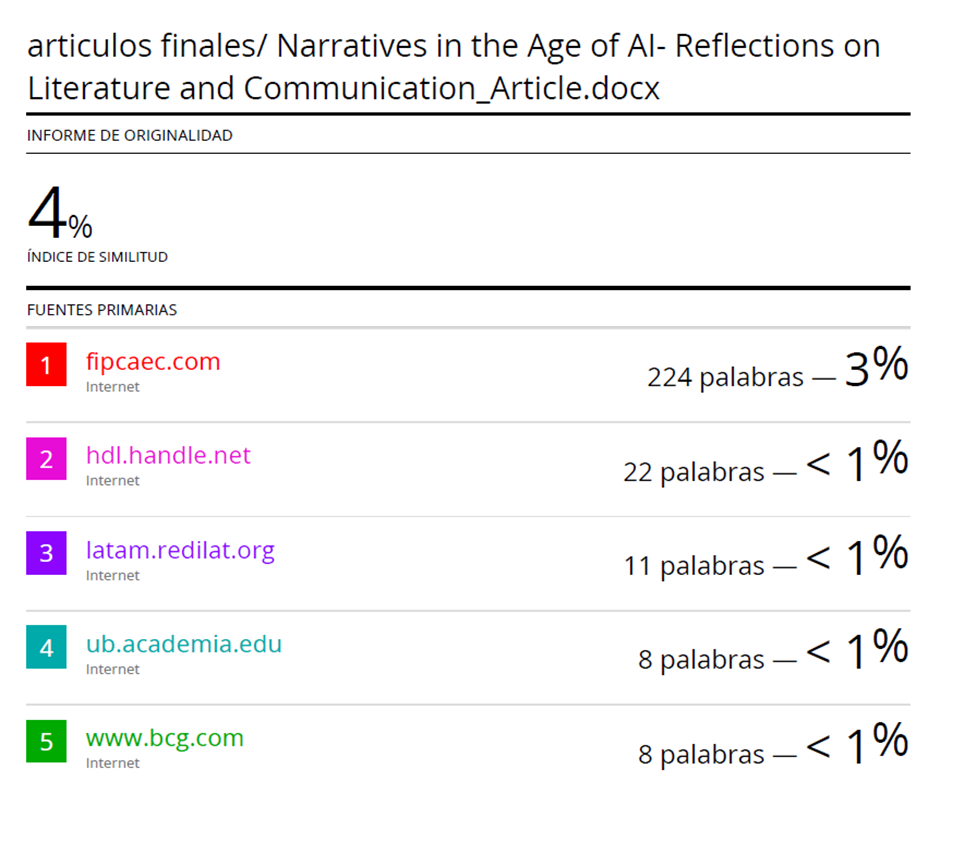Viewport: 964px width, 853px height.
Task: Click the teal number 4 source badge
Action: coord(46,648)
